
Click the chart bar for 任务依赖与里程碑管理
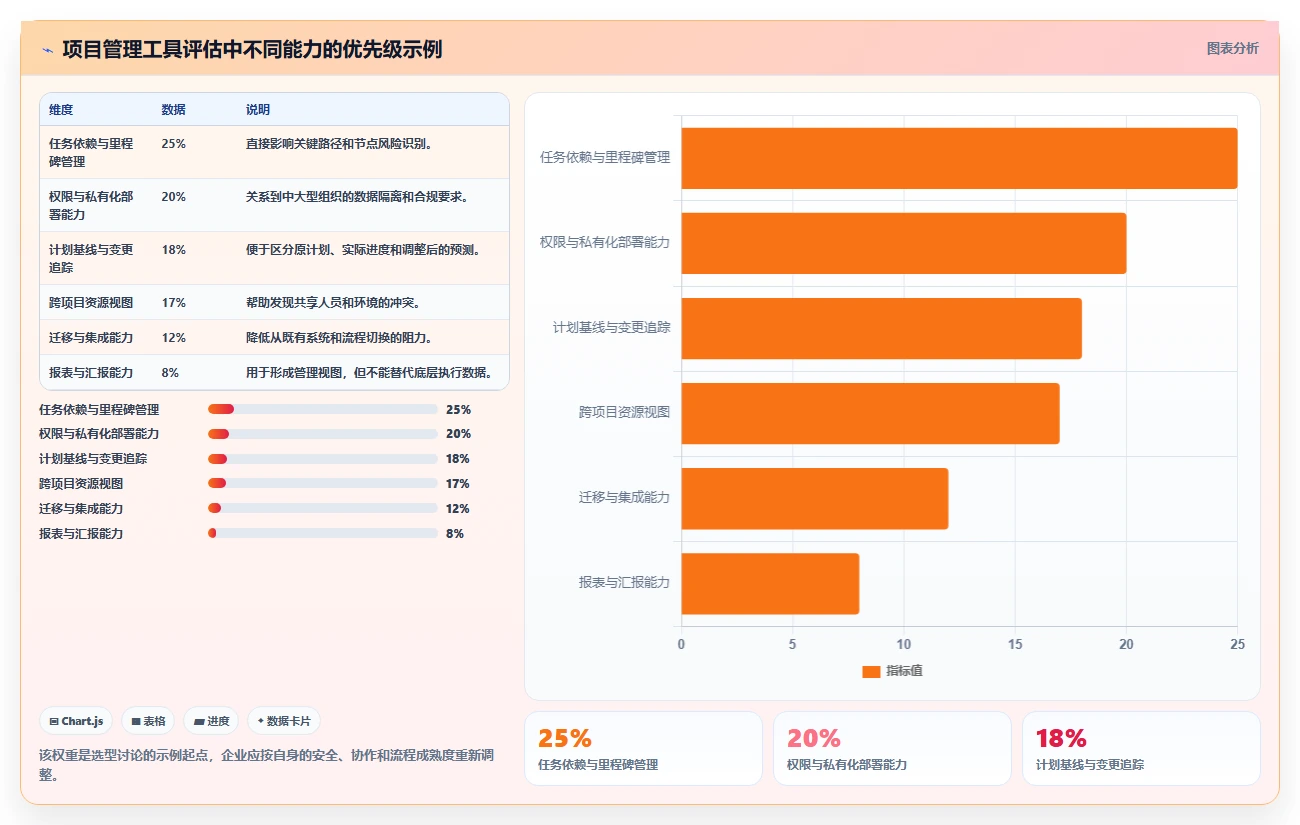[959, 158]
